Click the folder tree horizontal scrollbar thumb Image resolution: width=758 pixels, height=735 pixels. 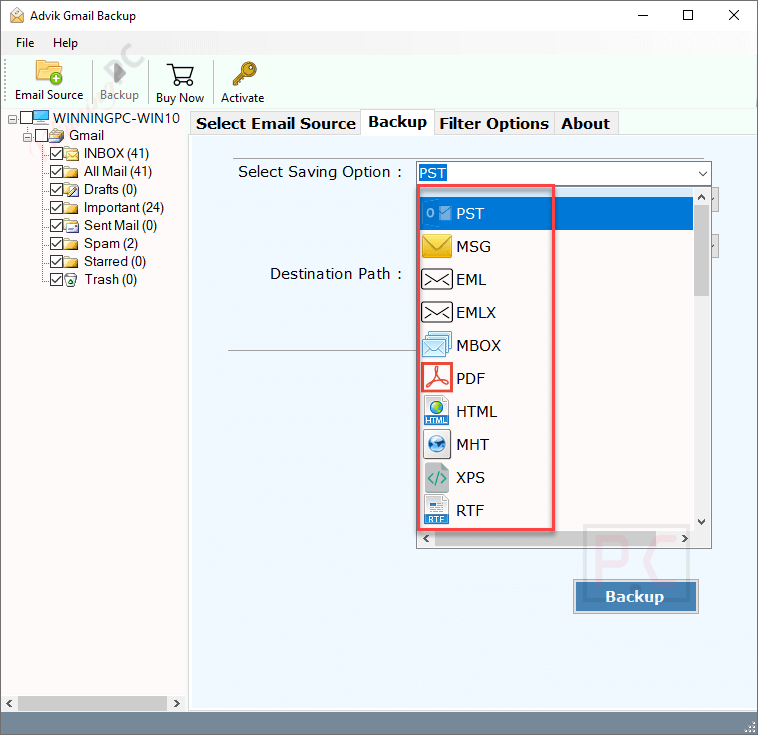pyautogui.click(x=92, y=703)
